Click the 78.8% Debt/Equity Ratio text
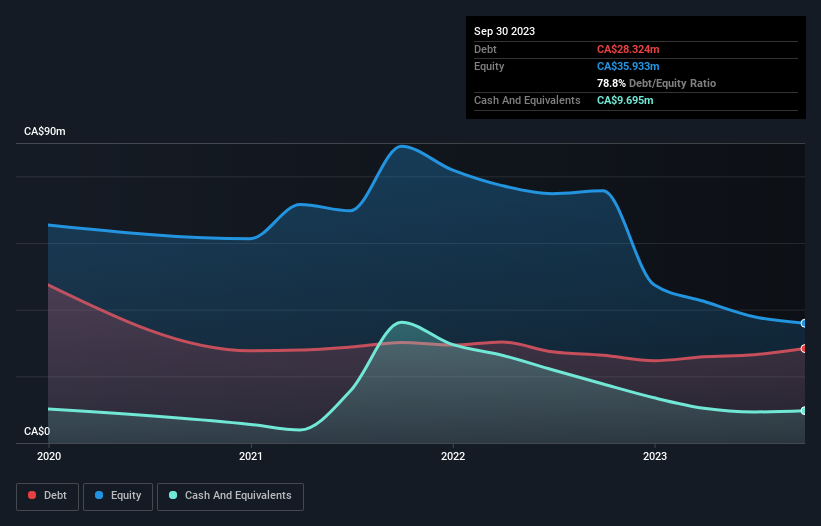This screenshot has width=821, height=526. click(x=656, y=83)
